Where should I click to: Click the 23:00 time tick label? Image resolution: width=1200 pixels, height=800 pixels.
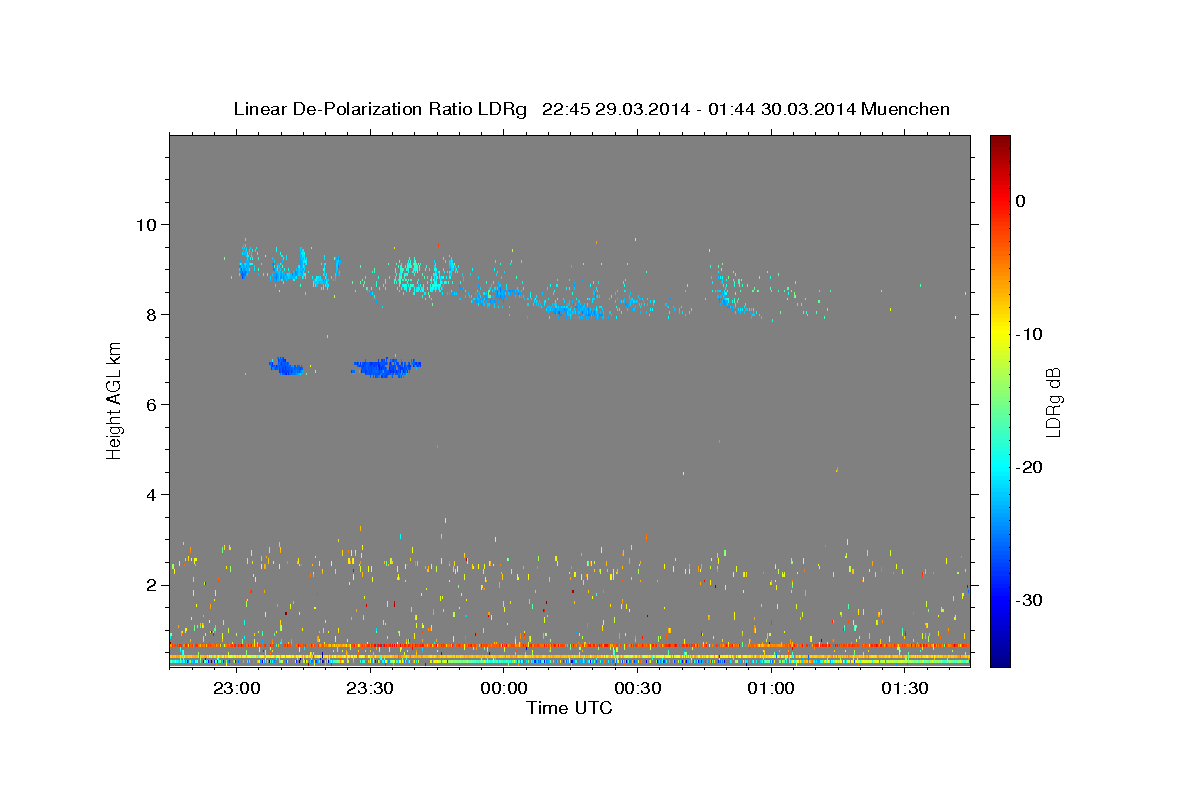pos(238,689)
